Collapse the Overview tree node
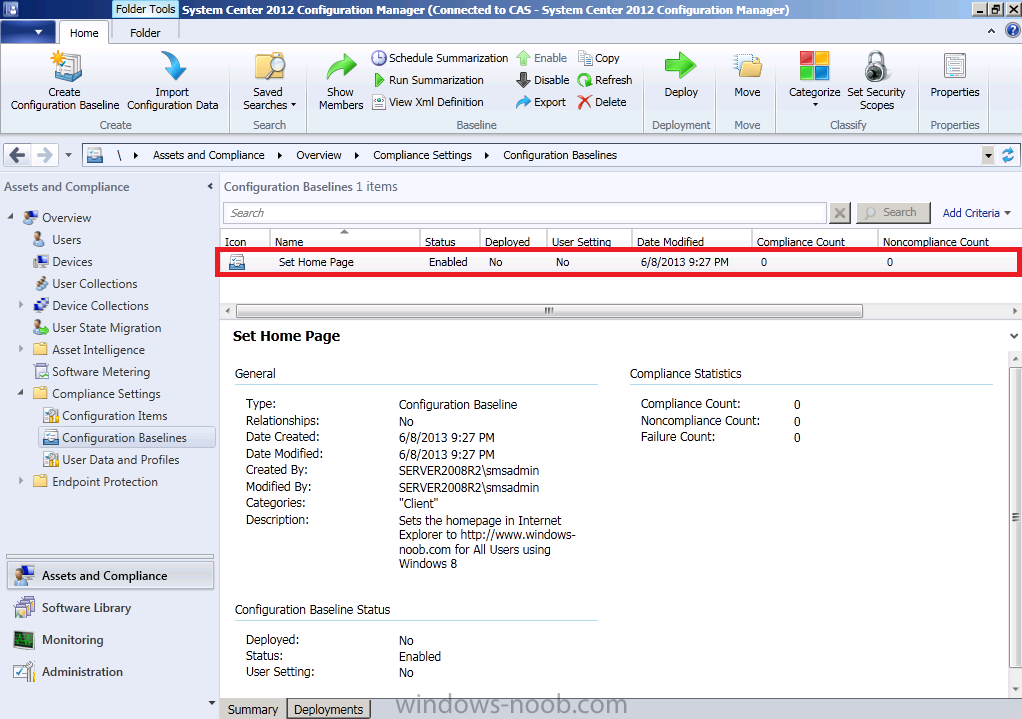 point(10,216)
